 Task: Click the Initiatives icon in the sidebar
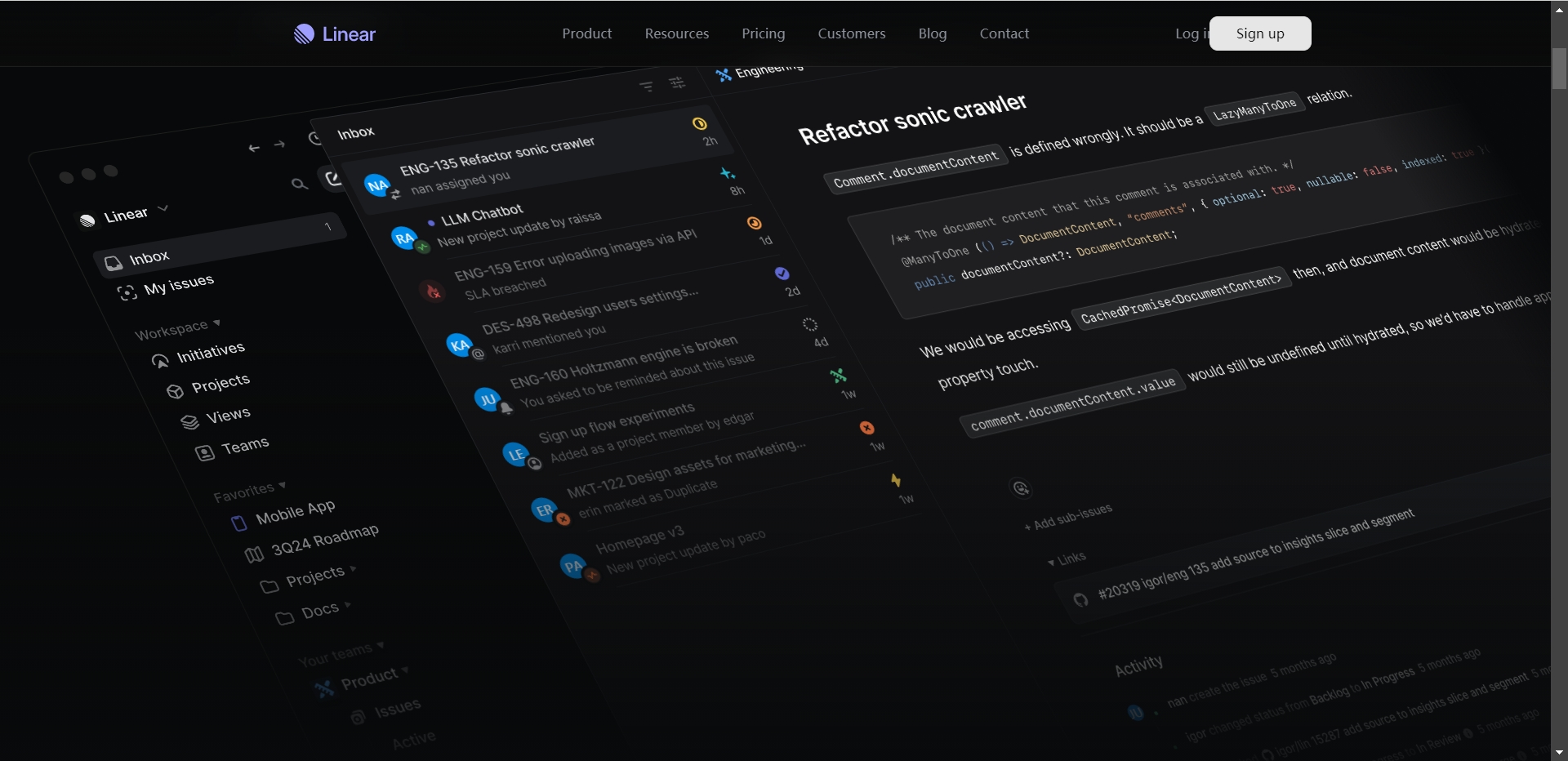[160, 361]
